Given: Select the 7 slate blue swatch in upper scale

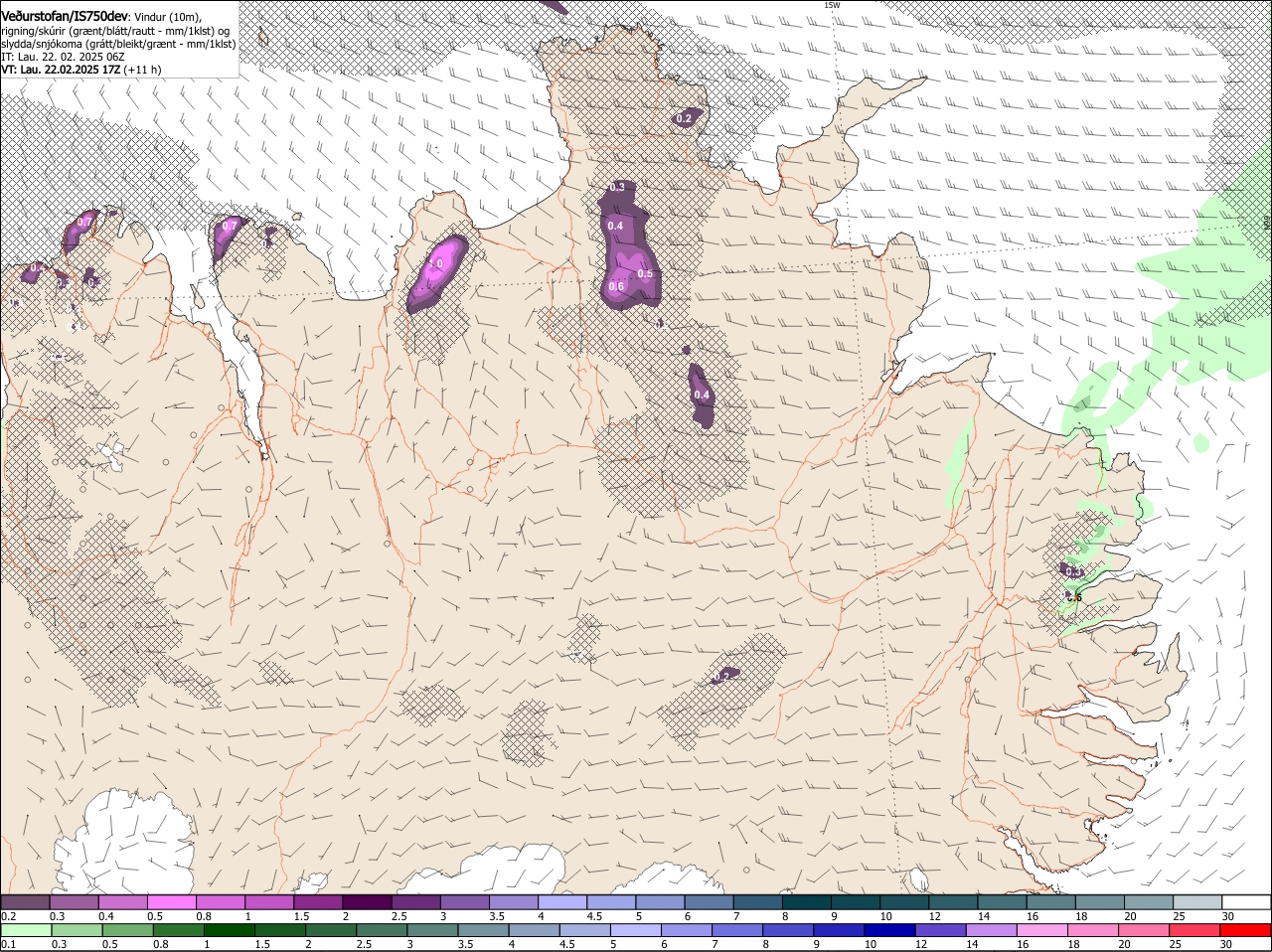Looking at the screenshot, I should click(x=756, y=901).
